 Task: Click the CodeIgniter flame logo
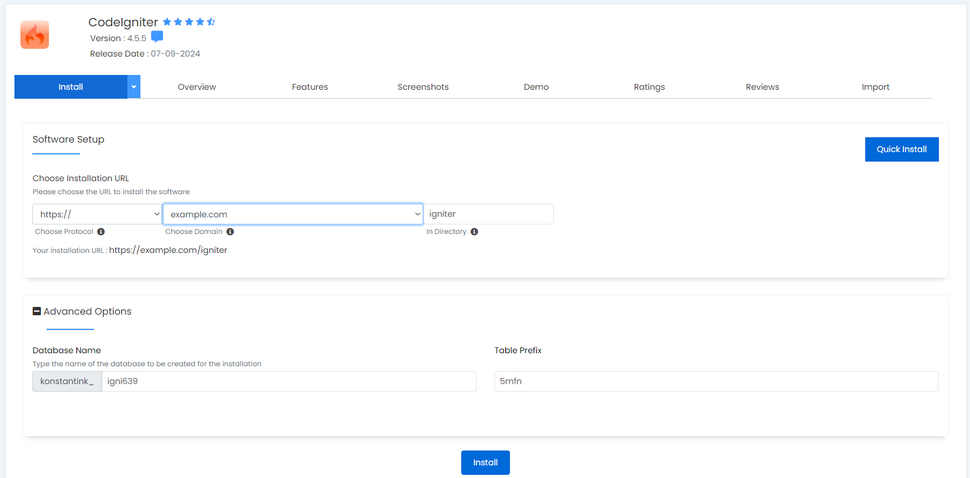tap(35, 35)
